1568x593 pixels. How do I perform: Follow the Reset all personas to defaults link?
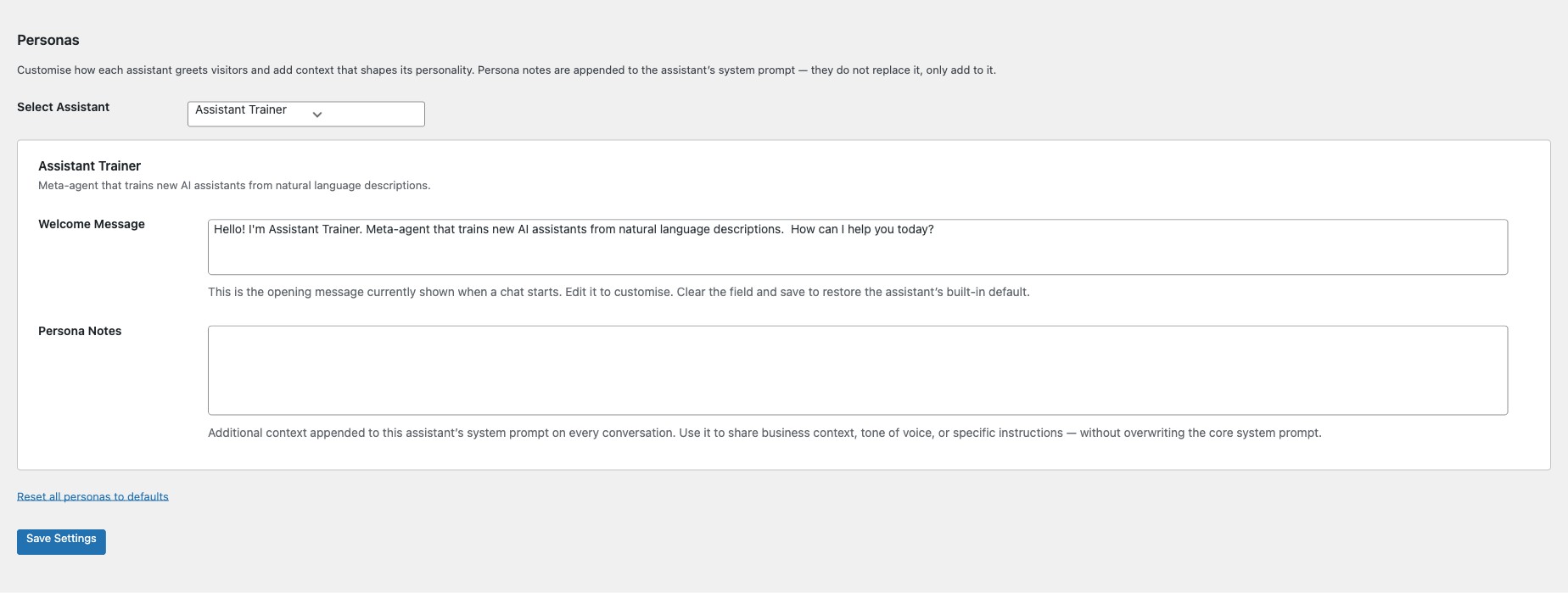pyautogui.click(x=92, y=495)
